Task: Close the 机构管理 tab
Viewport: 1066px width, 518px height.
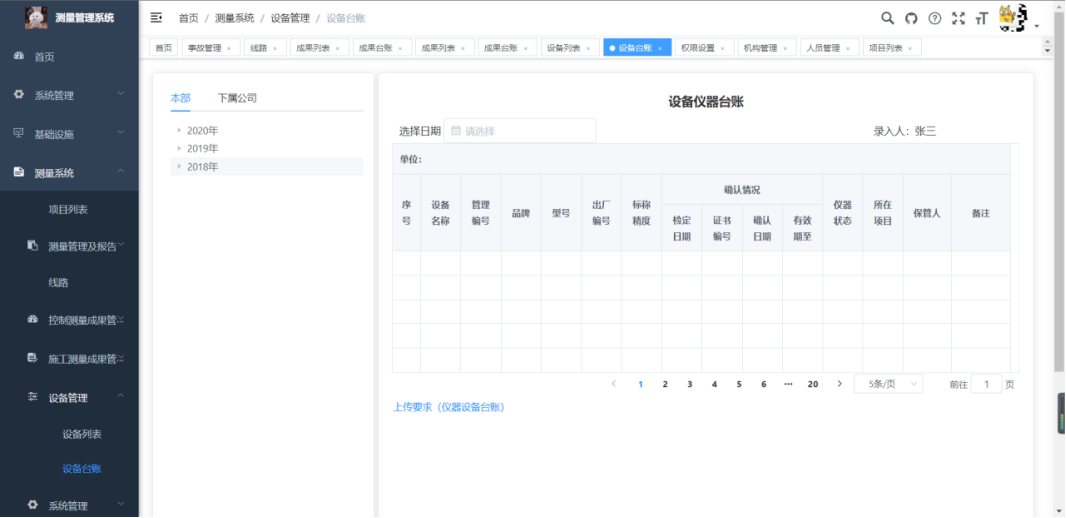Action: 785,48
